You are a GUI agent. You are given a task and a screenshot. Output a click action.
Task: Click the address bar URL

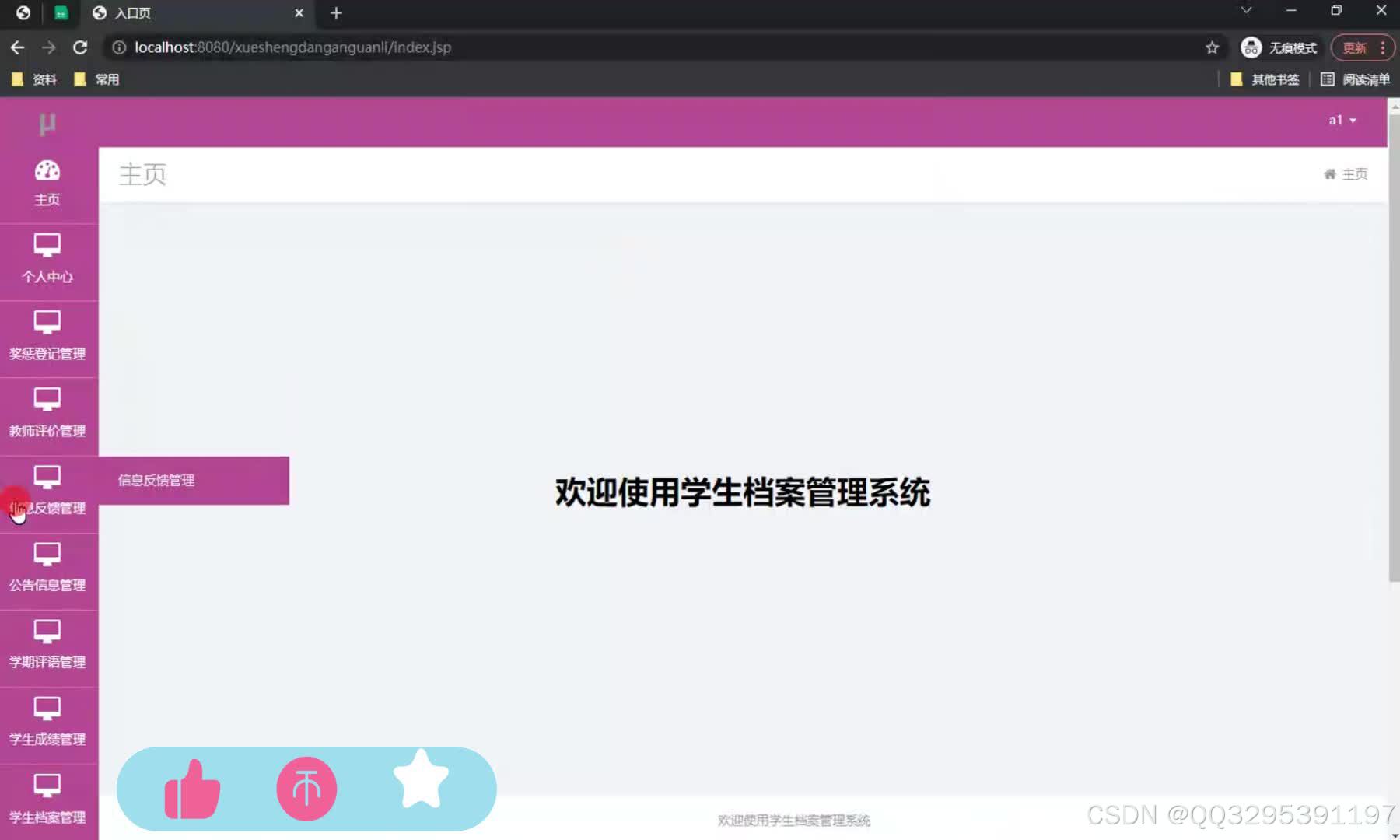[x=292, y=47]
